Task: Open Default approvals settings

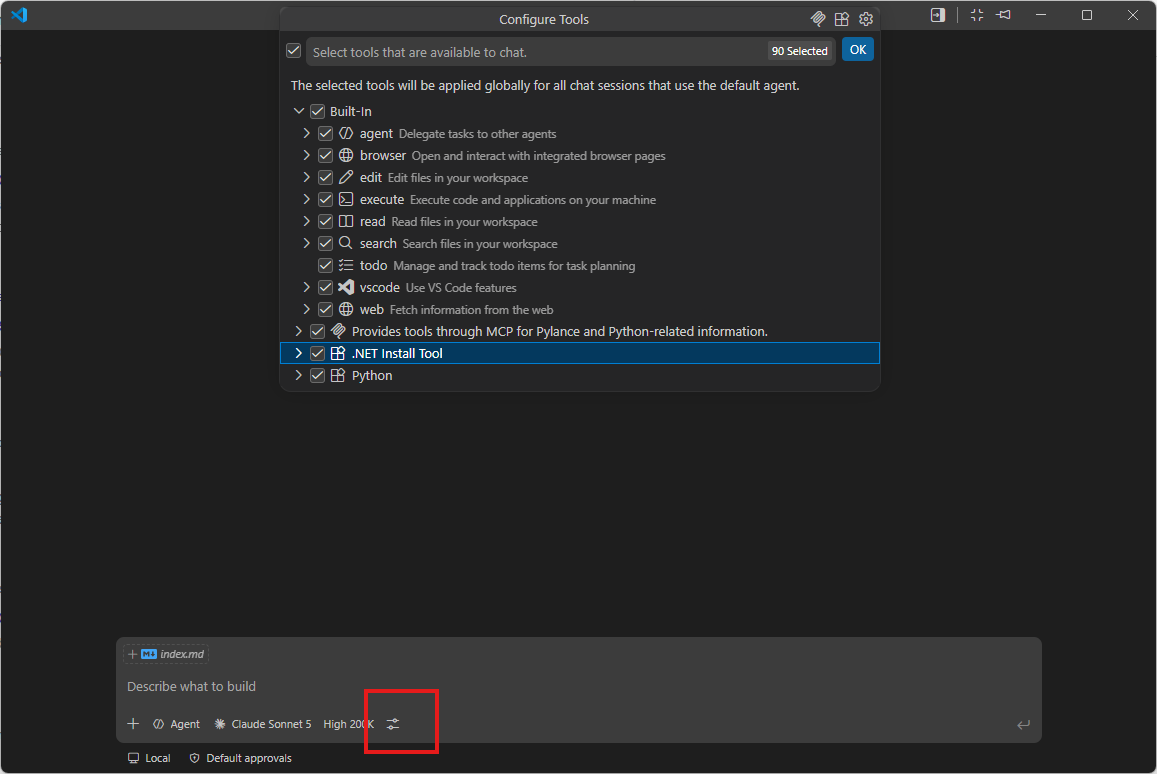Action: (241, 758)
